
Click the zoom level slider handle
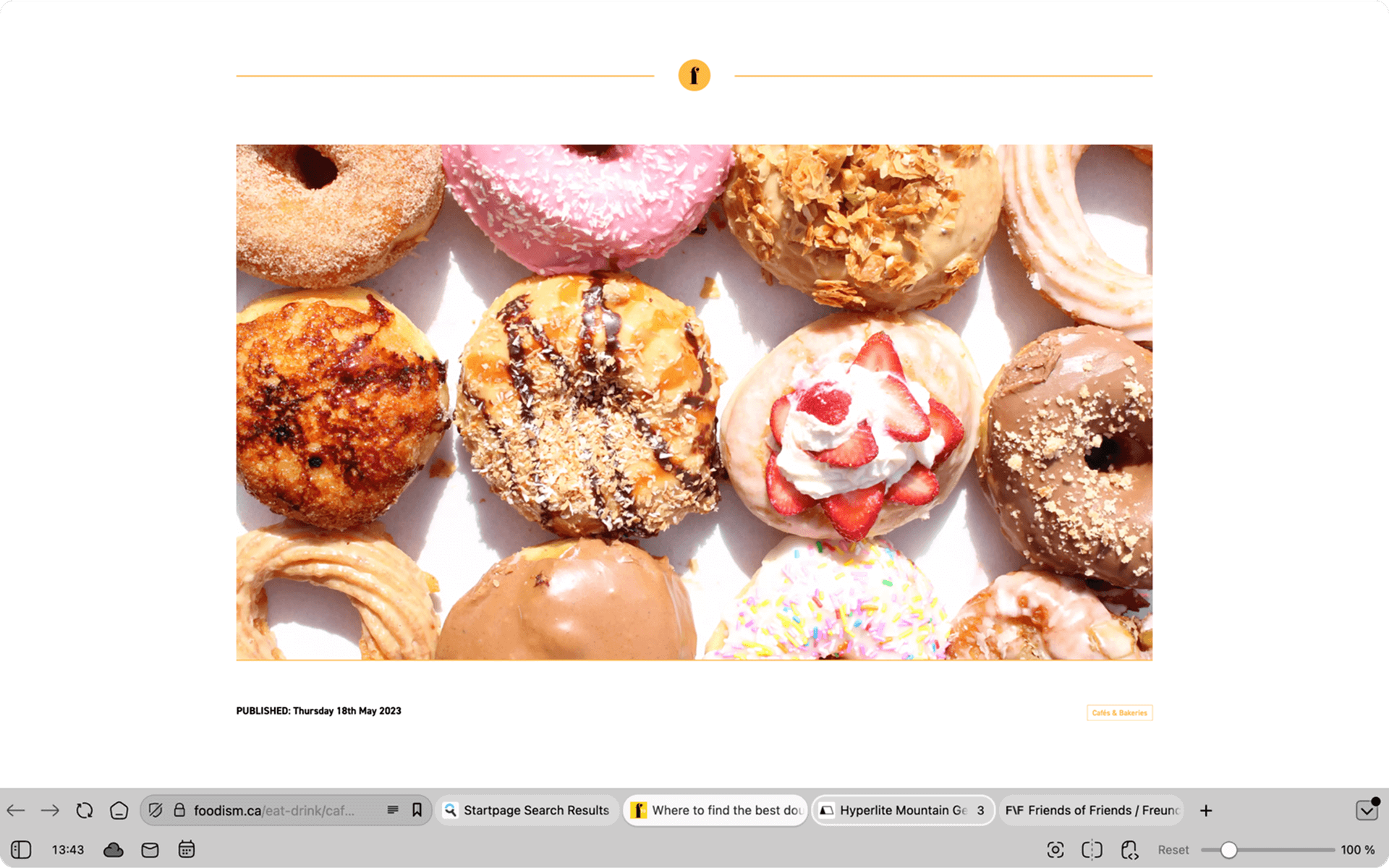pos(1228,849)
